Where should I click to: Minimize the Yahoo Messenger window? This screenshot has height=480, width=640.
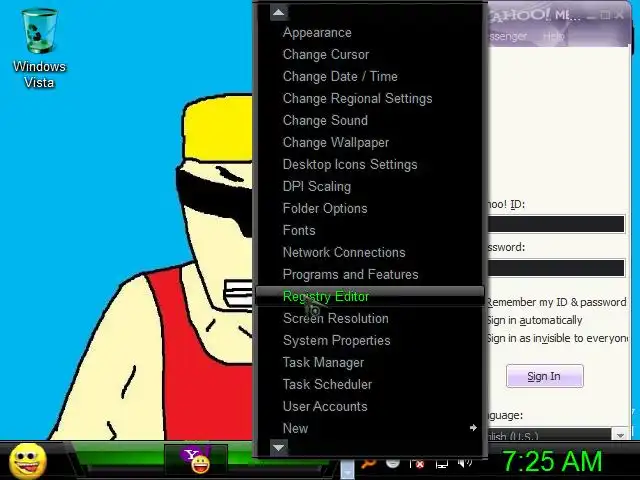(x=590, y=16)
